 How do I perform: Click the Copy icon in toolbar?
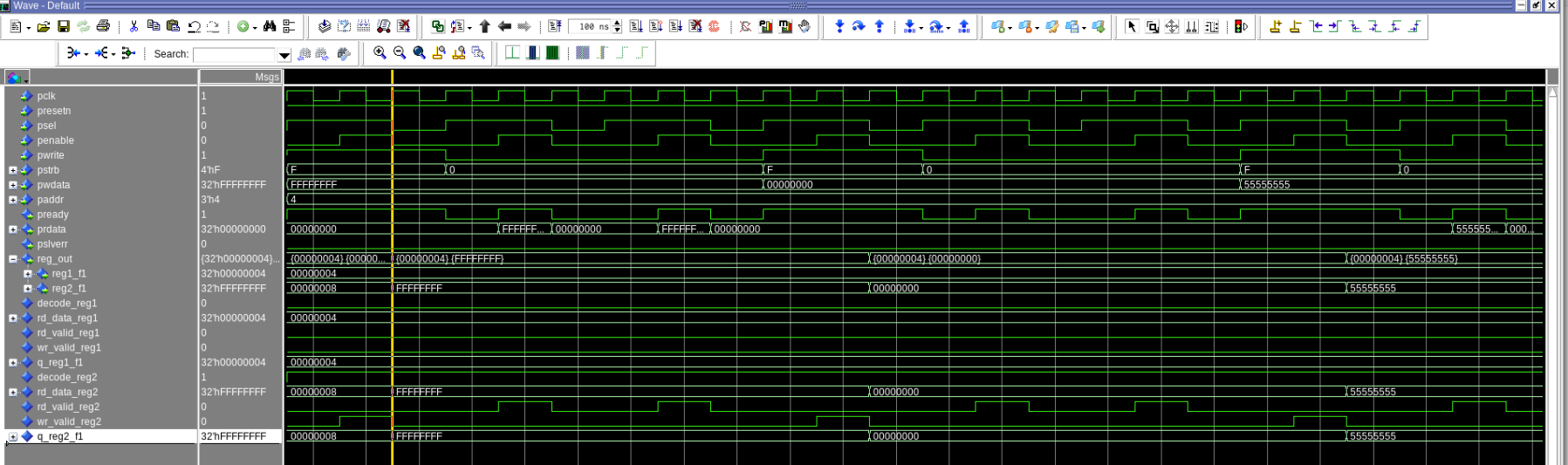154,27
